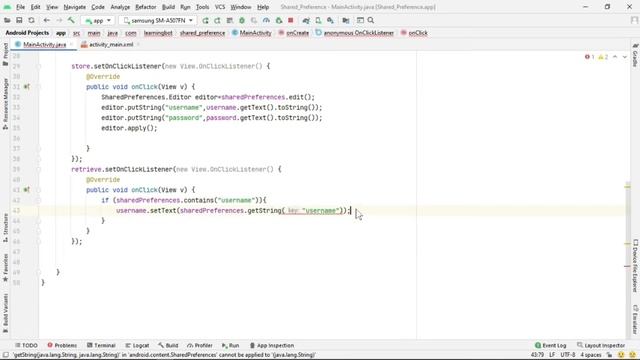Collapse the code fold at line 29
640x360 pixels.
point(38,66)
